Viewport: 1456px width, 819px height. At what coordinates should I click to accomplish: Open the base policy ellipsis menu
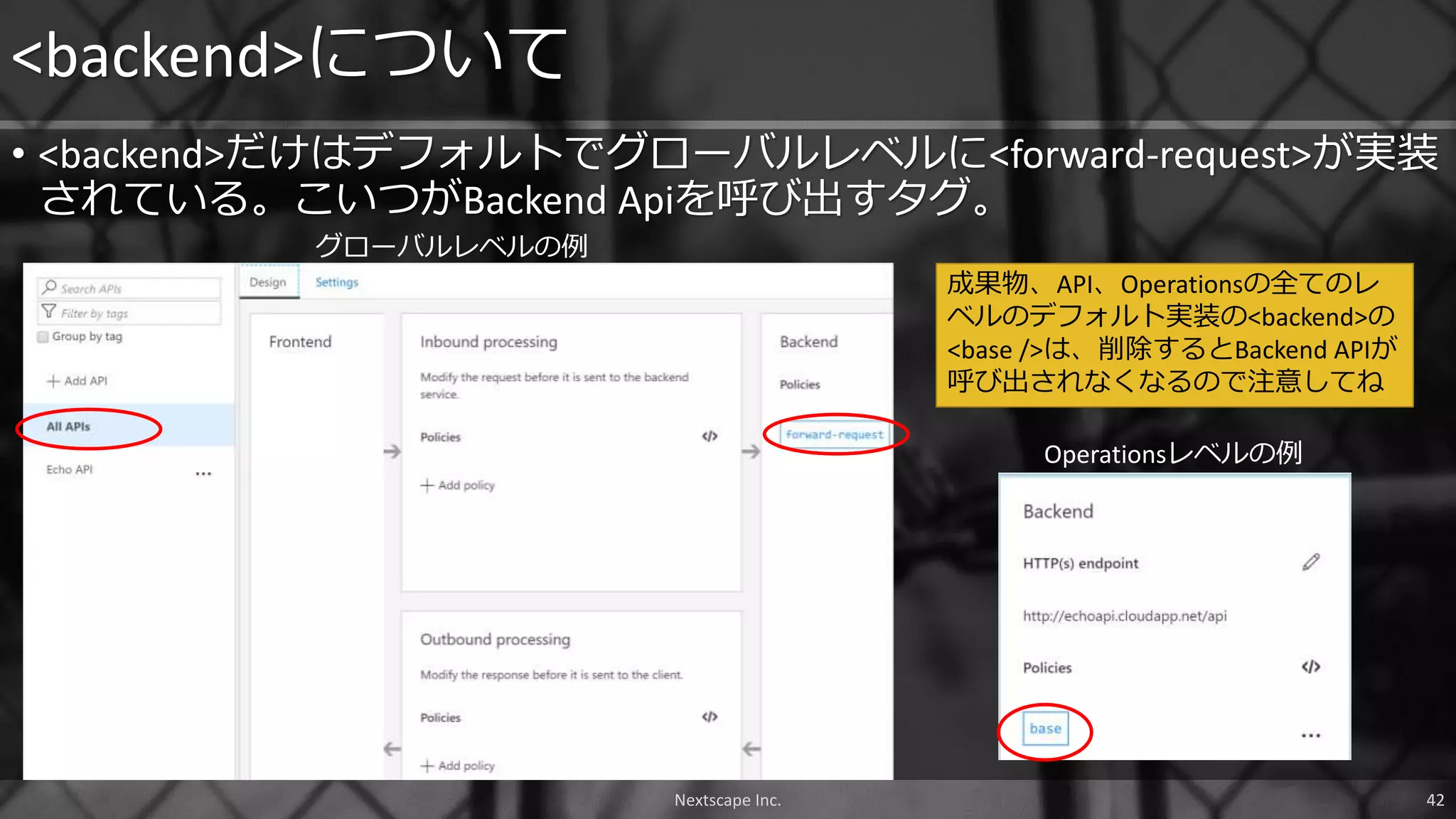click(1311, 736)
